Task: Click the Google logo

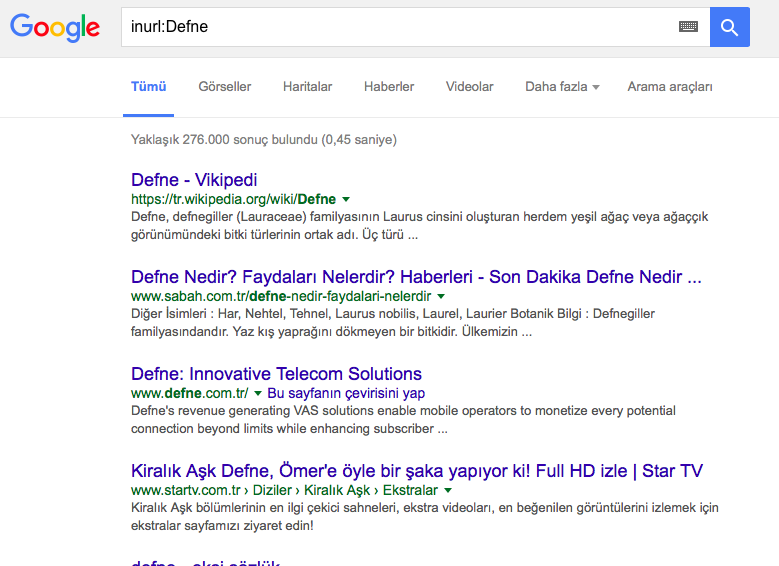Action: pos(55,27)
